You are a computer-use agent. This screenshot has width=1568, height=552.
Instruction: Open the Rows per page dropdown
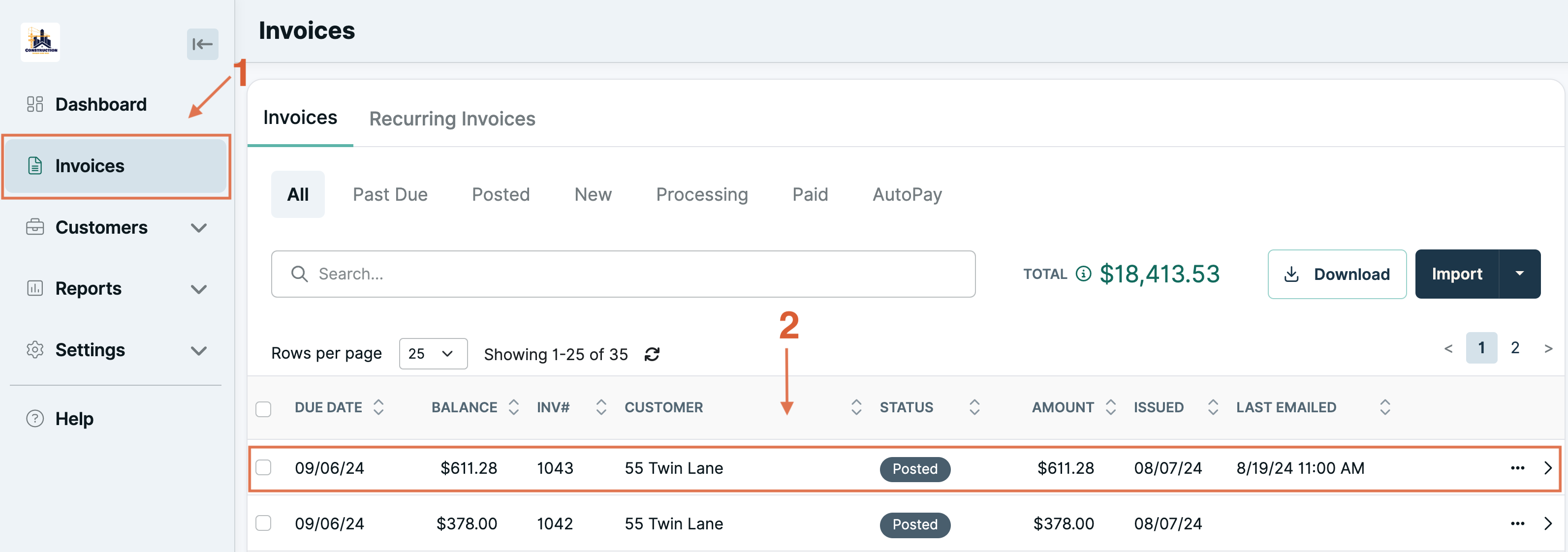pos(433,354)
